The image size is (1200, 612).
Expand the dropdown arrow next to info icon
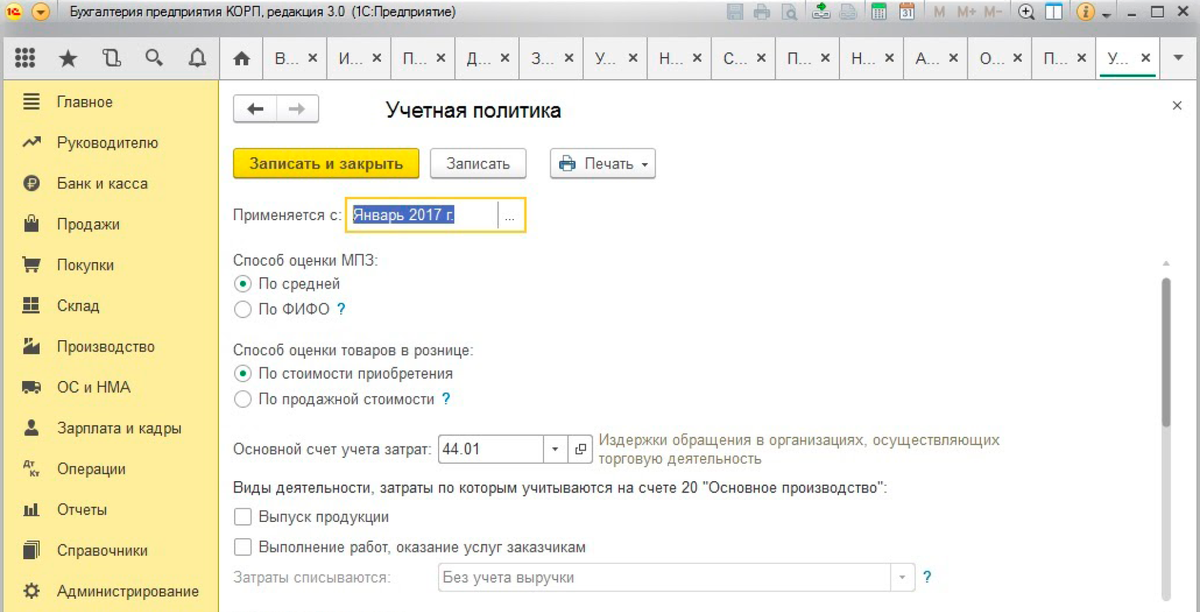click(1106, 15)
